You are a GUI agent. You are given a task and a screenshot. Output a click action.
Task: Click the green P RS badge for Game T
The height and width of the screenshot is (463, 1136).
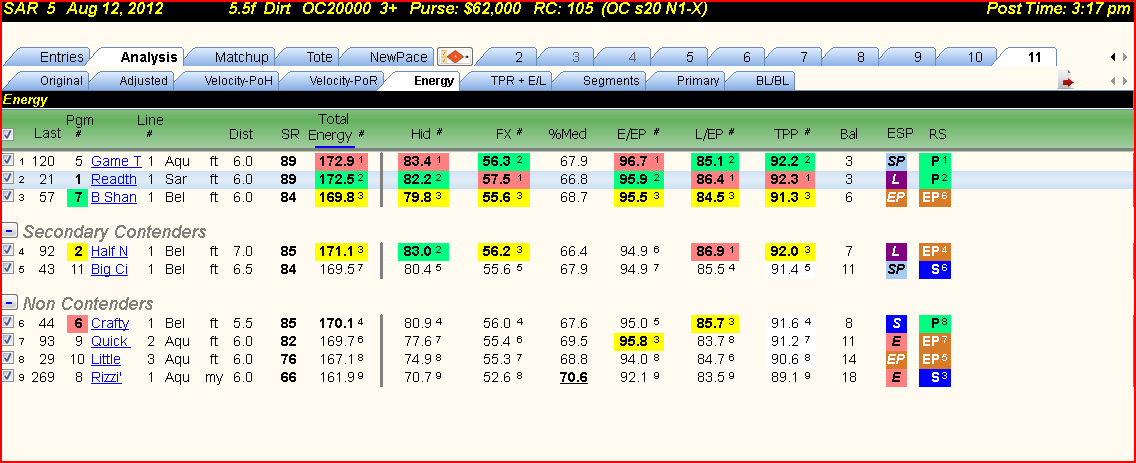pos(935,161)
